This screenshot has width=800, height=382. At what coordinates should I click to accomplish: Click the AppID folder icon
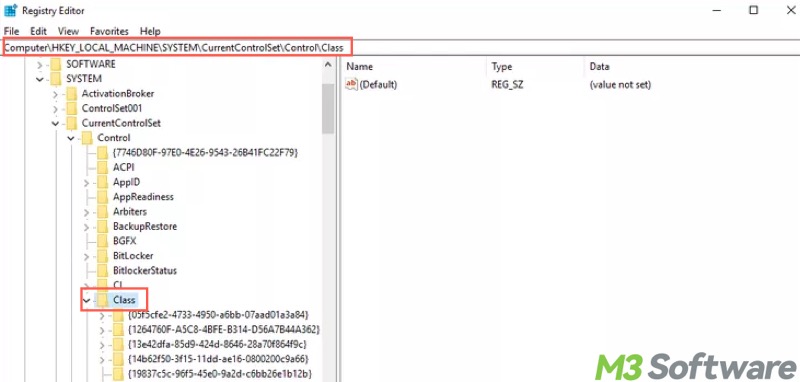click(103, 183)
